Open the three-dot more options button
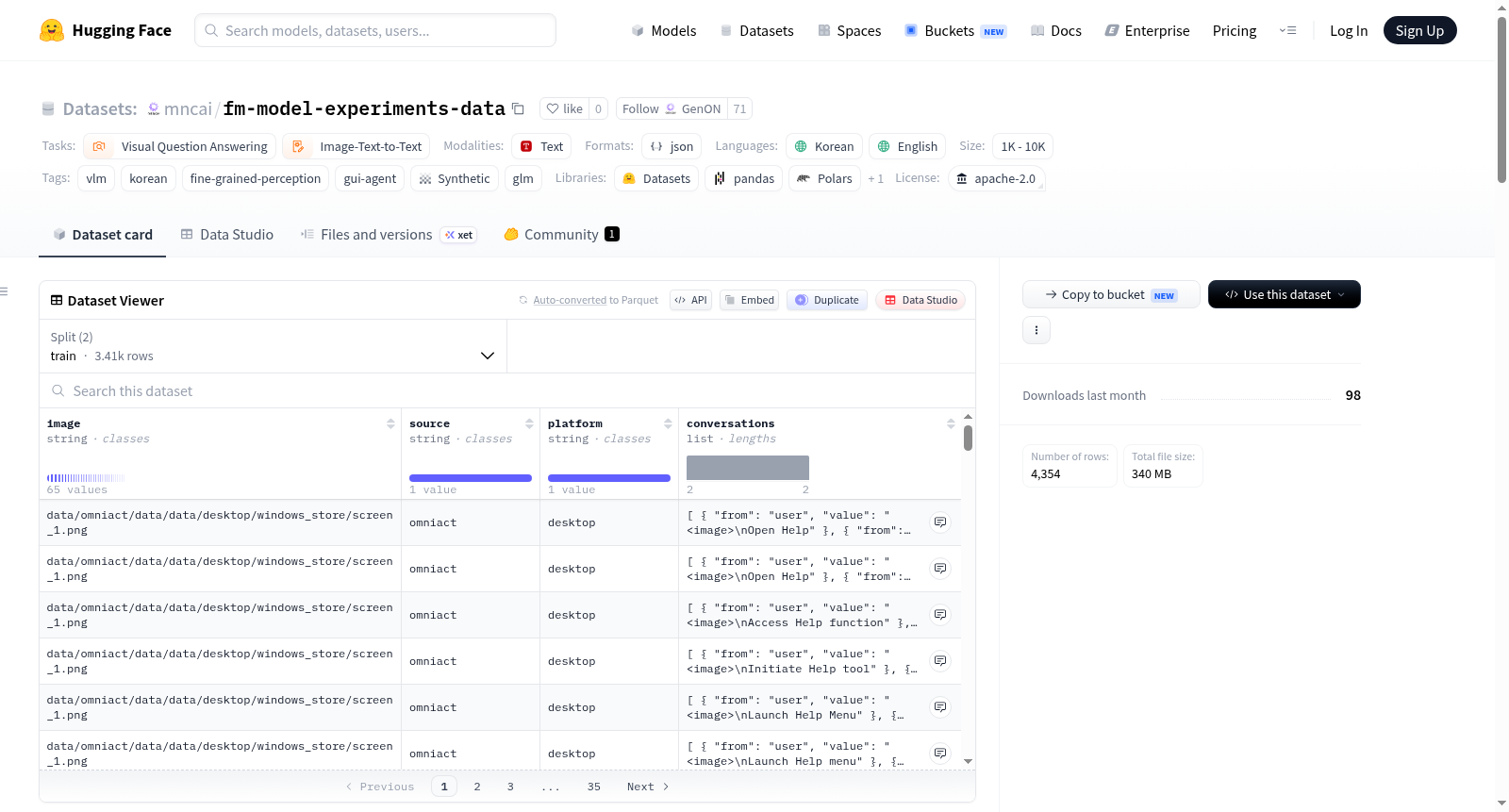 1036,330
